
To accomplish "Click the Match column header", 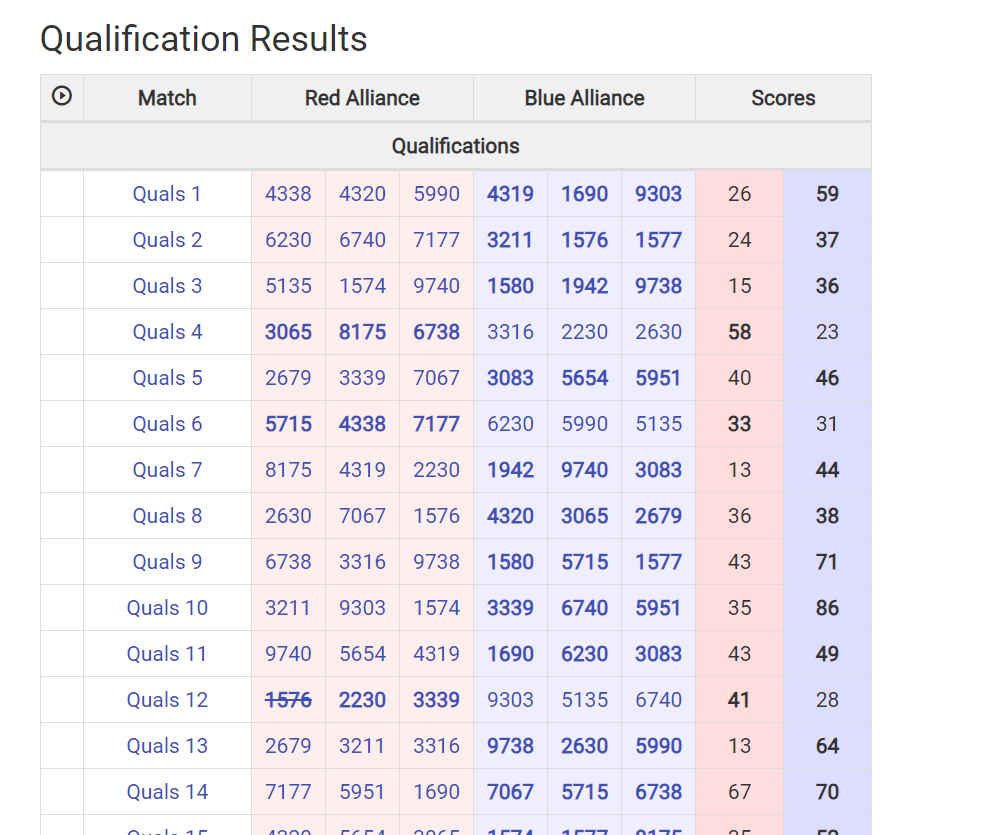I will (x=167, y=98).
